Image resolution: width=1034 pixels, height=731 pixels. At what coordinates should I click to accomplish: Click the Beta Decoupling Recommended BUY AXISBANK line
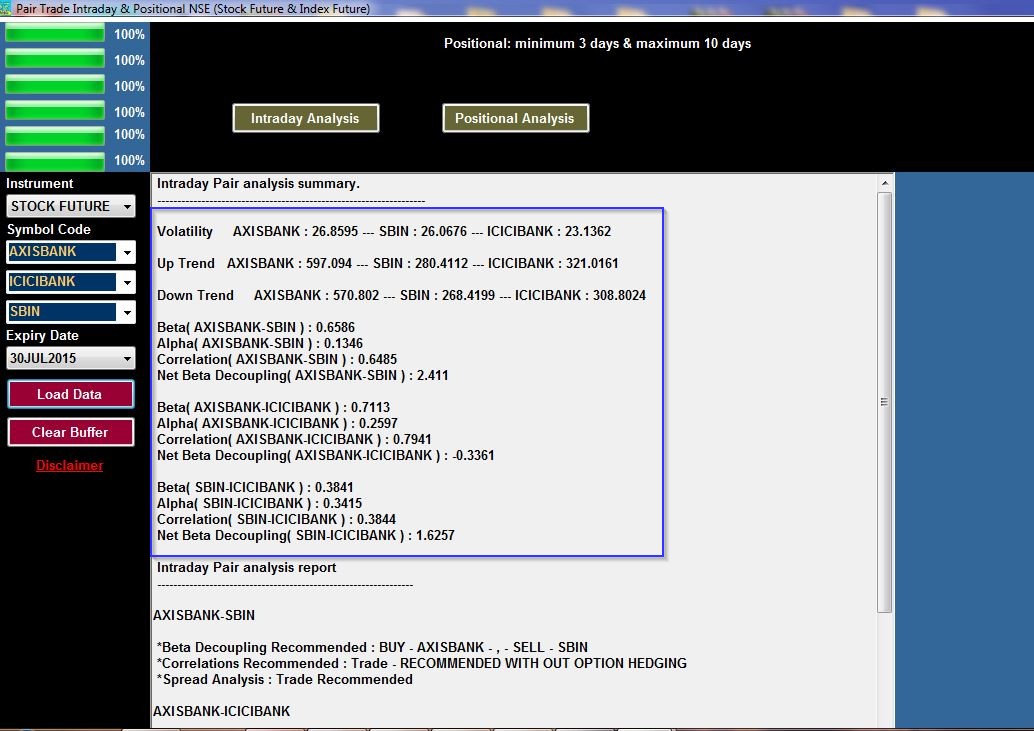tap(372, 648)
